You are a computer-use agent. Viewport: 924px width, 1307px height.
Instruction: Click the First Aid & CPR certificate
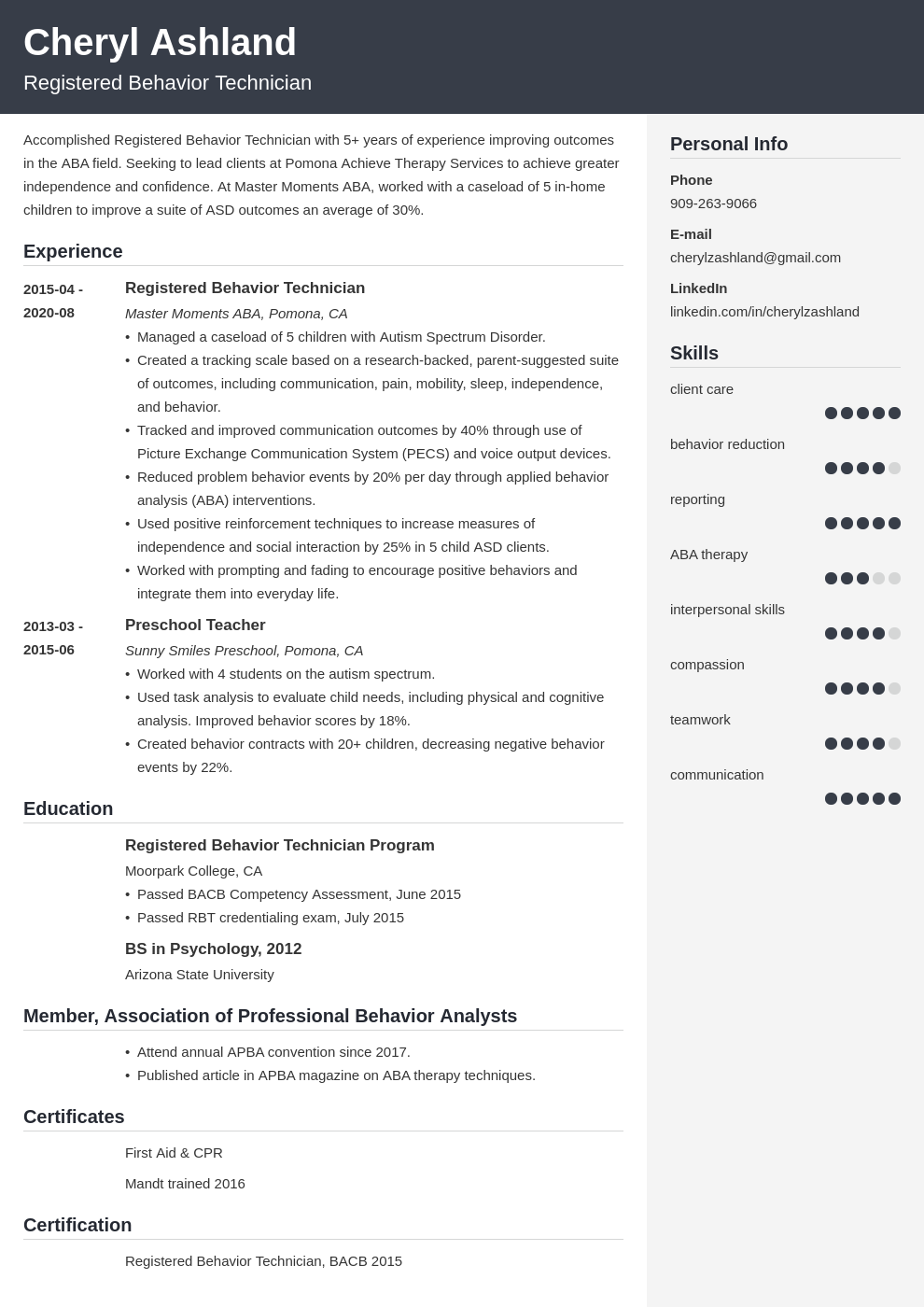(x=174, y=1153)
